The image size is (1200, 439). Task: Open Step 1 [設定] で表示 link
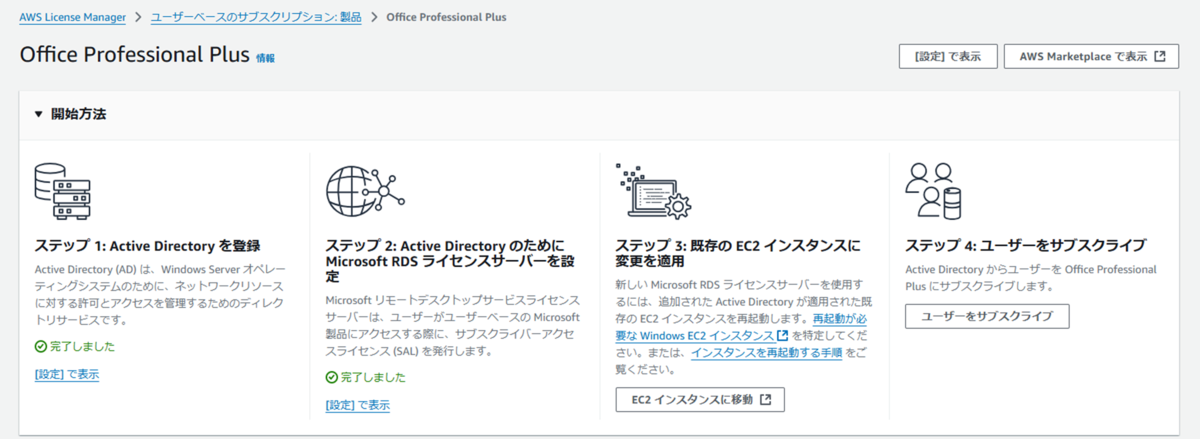[x=67, y=375]
